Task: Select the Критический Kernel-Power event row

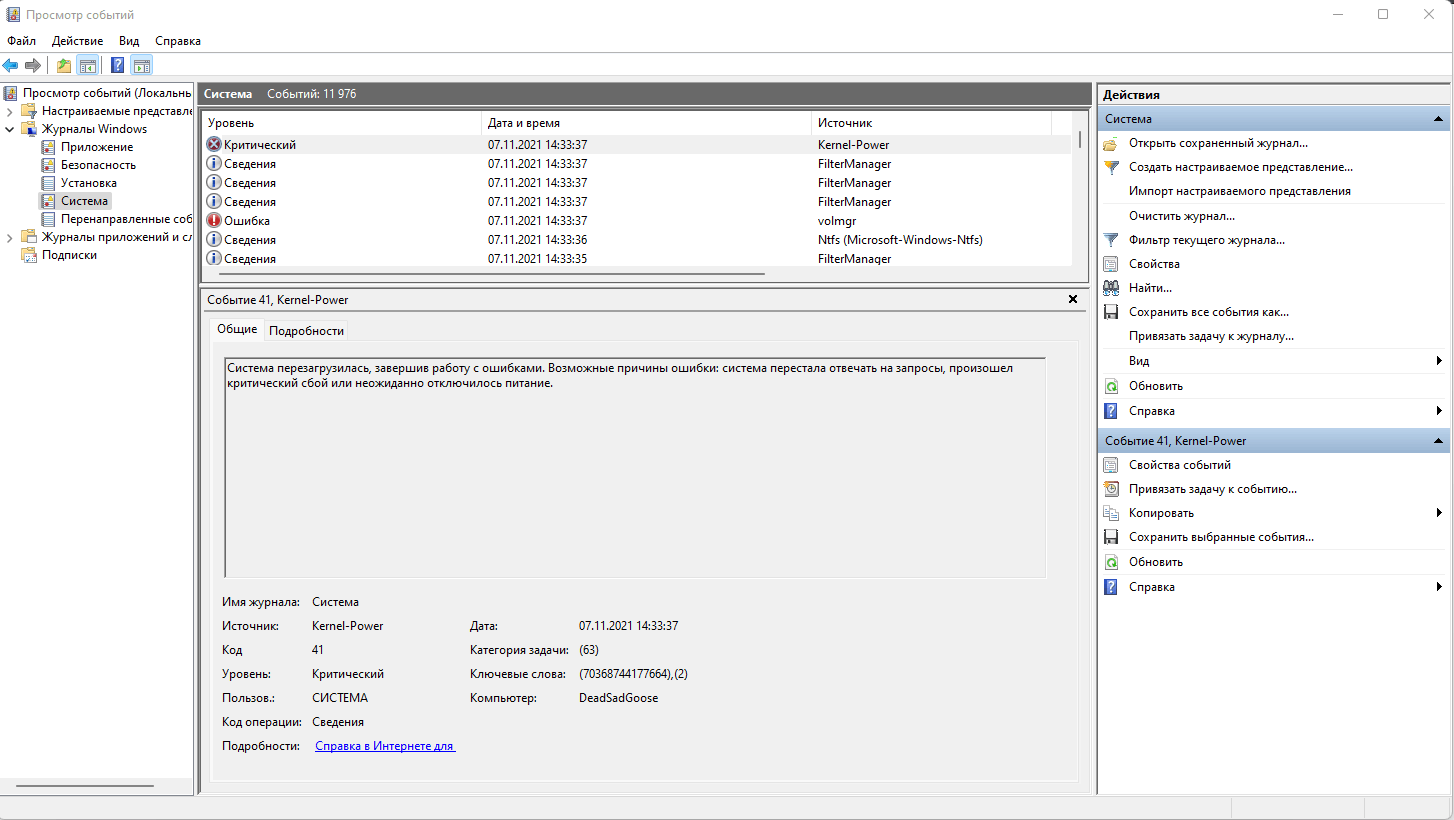Action: (637, 145)
